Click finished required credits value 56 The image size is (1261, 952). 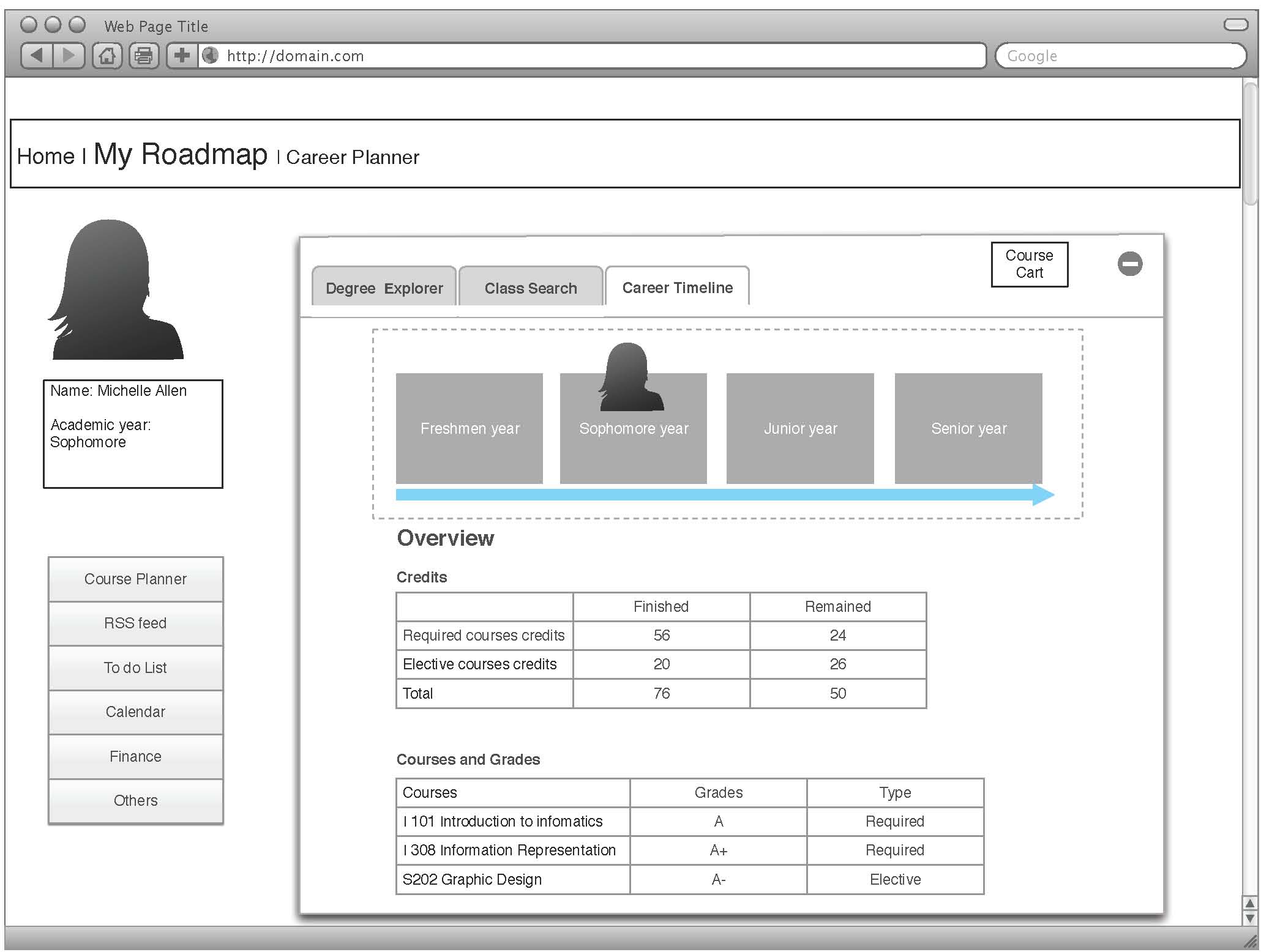point(662,635)
